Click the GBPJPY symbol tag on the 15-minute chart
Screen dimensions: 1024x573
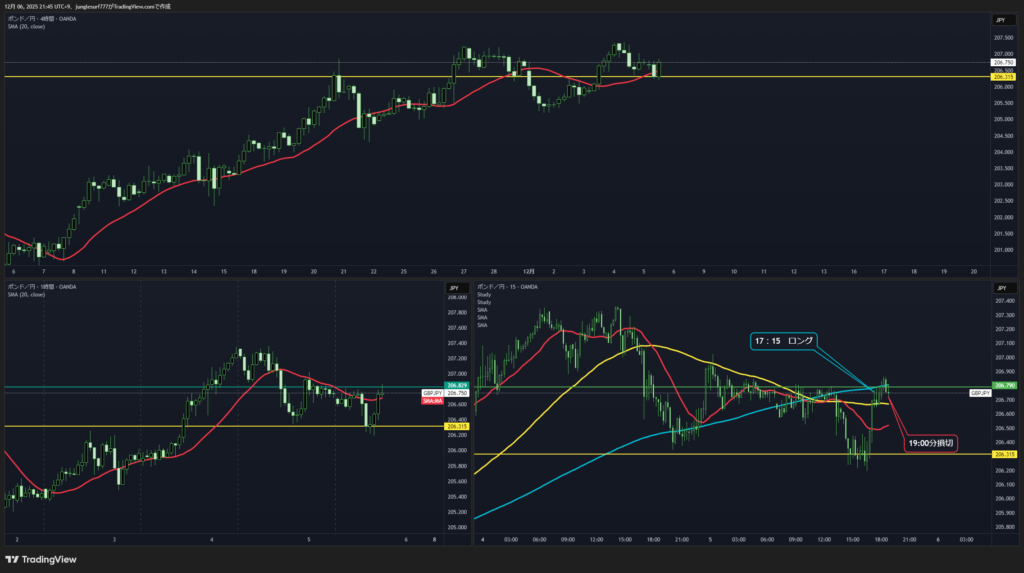click(x=979, y=394)
